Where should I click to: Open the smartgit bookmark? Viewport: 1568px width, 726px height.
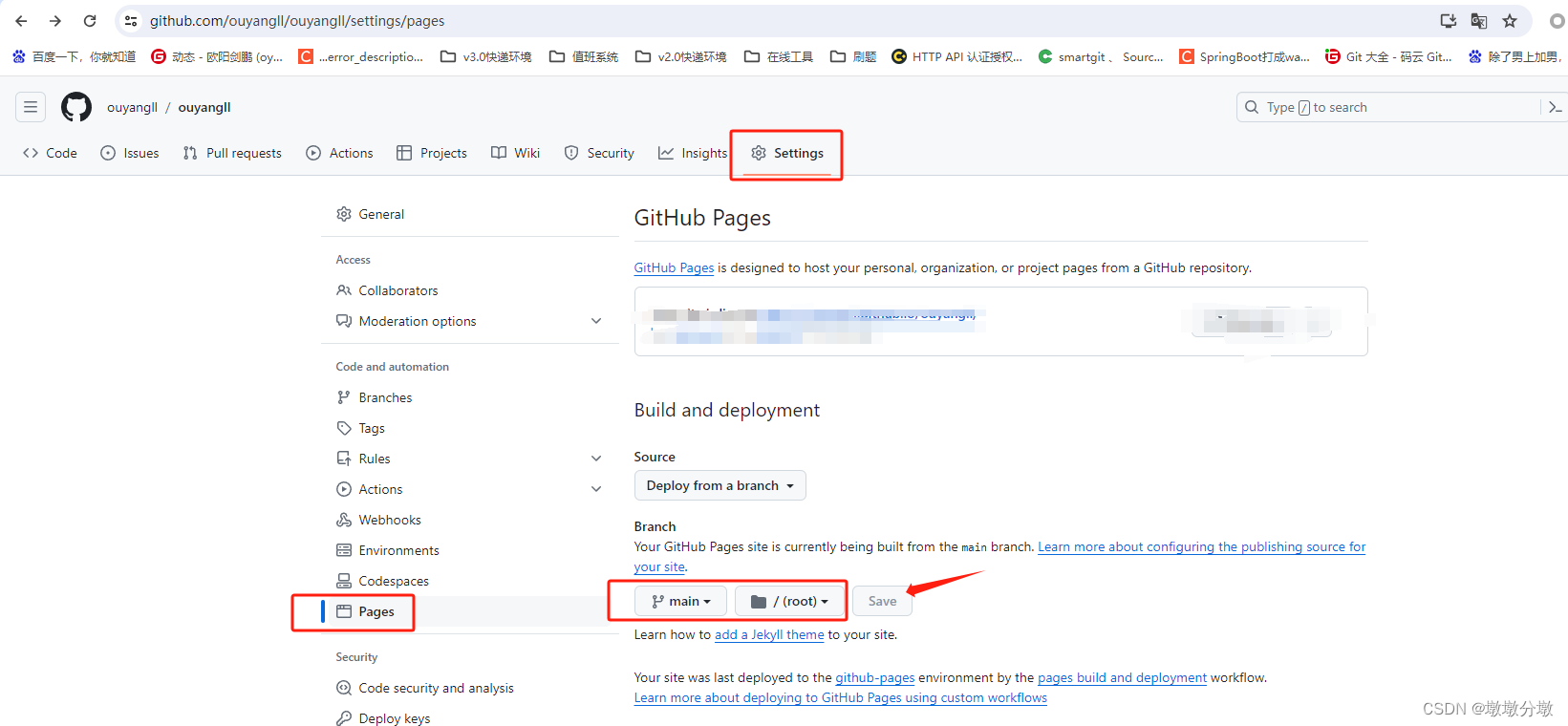pyautogui.click(x=1101, y=56)
